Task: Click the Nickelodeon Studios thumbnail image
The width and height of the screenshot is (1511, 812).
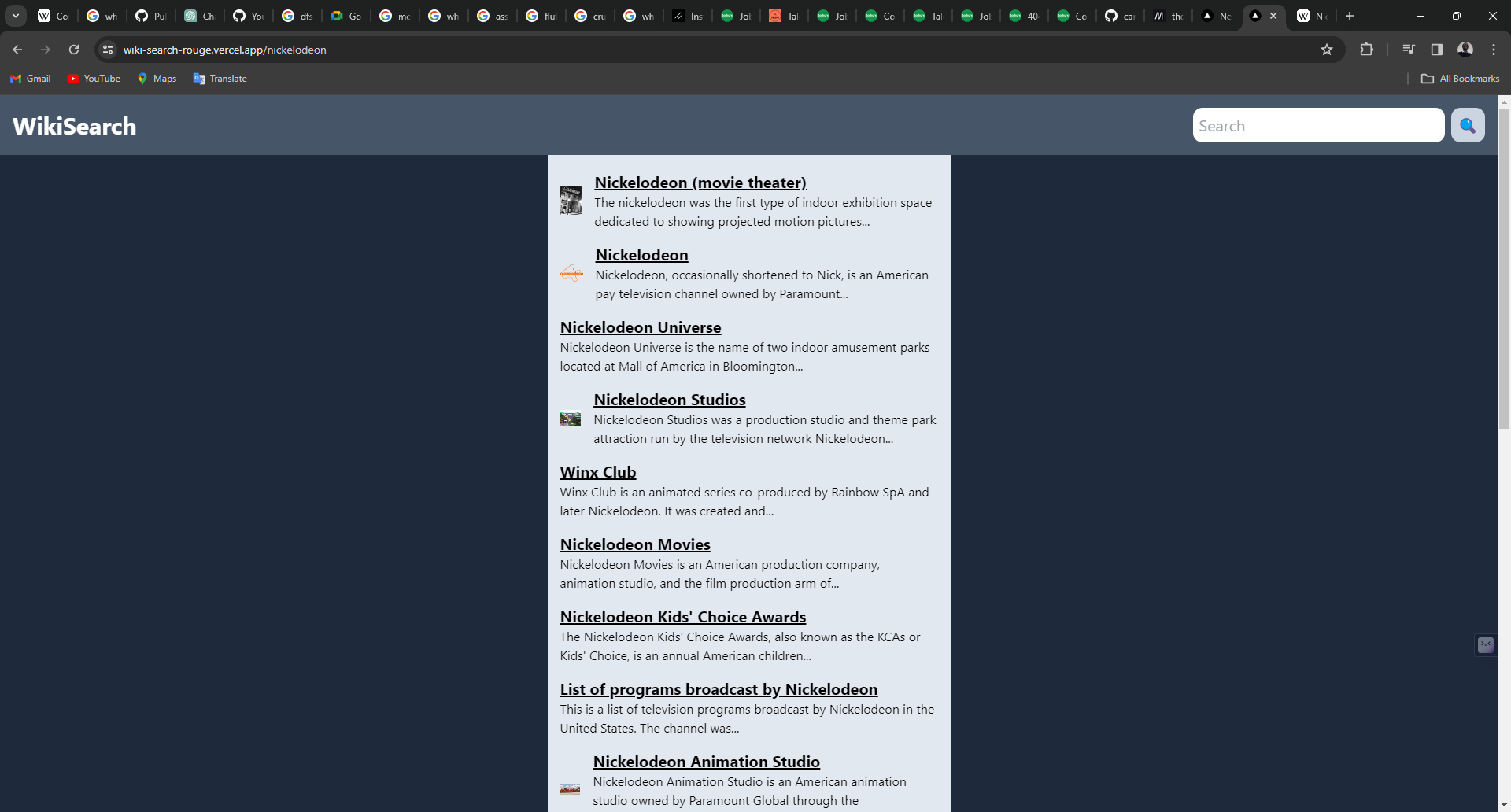Action: (571, 419)
